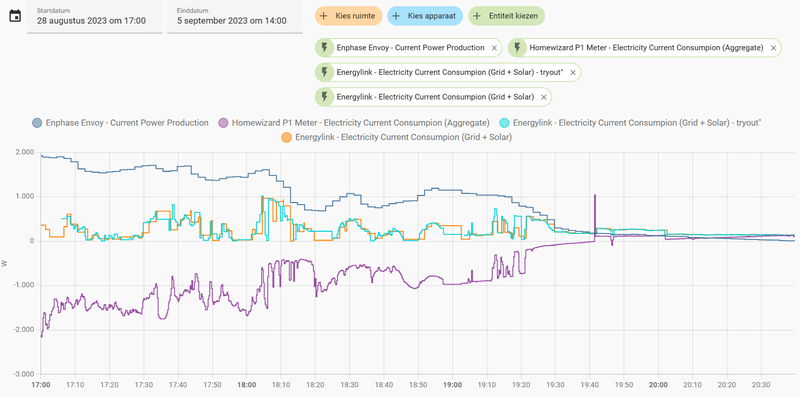Edit the Startdatum field

click(95, 17)
